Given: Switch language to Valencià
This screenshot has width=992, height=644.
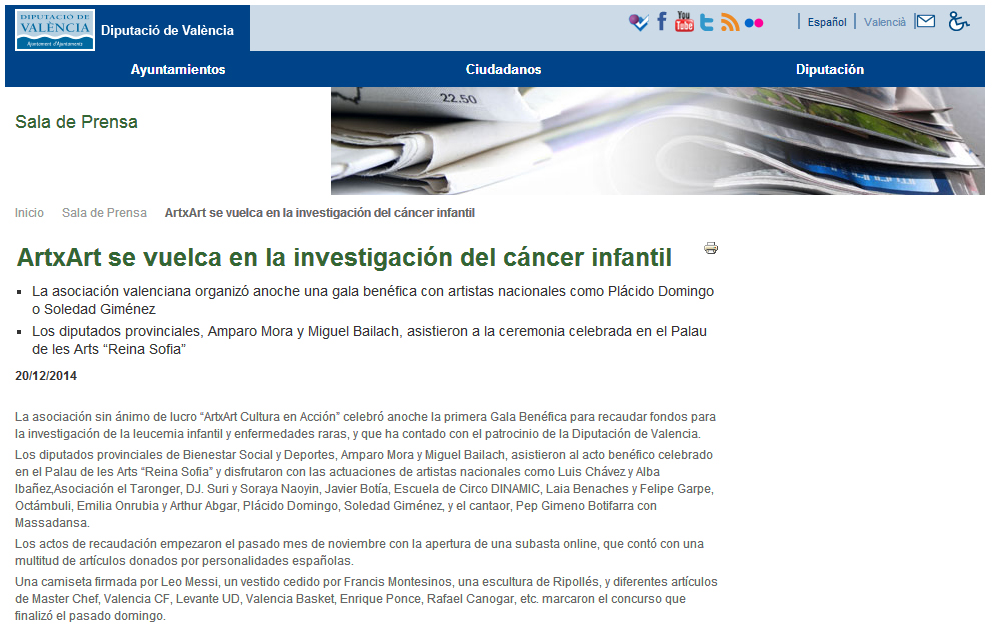Looking at the screenshot, I should pos(884,22).
